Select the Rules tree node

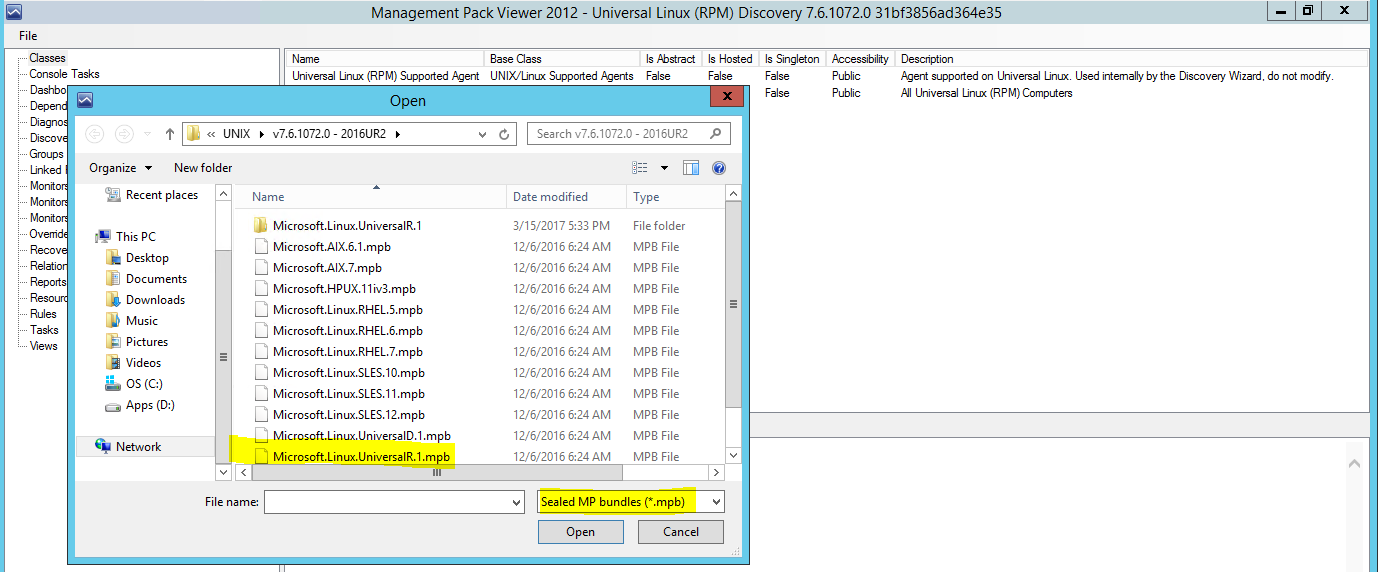pos(43,314)
